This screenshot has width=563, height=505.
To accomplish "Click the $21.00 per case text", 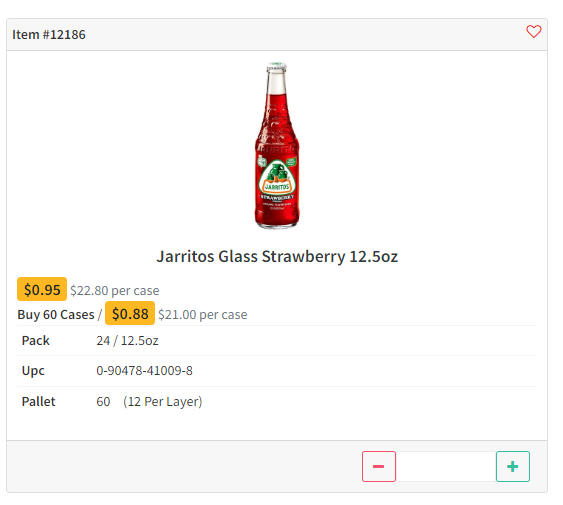I will (203, 315).
